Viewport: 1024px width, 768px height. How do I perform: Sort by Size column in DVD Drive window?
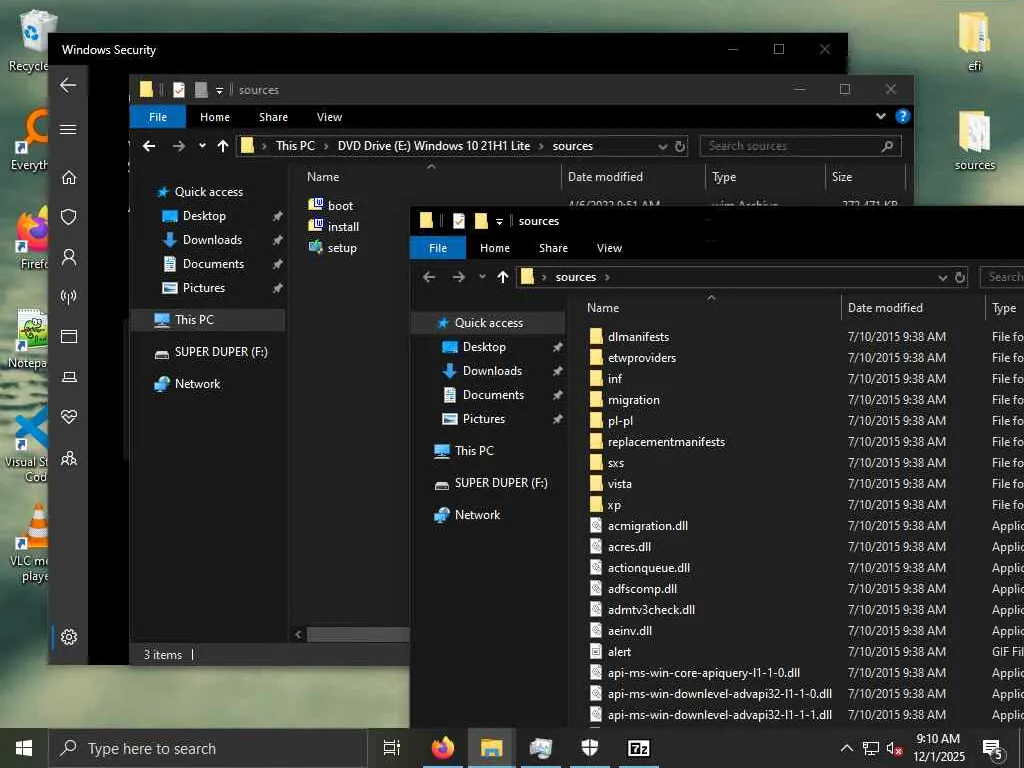pyautogui.click(x=865, y=177)
